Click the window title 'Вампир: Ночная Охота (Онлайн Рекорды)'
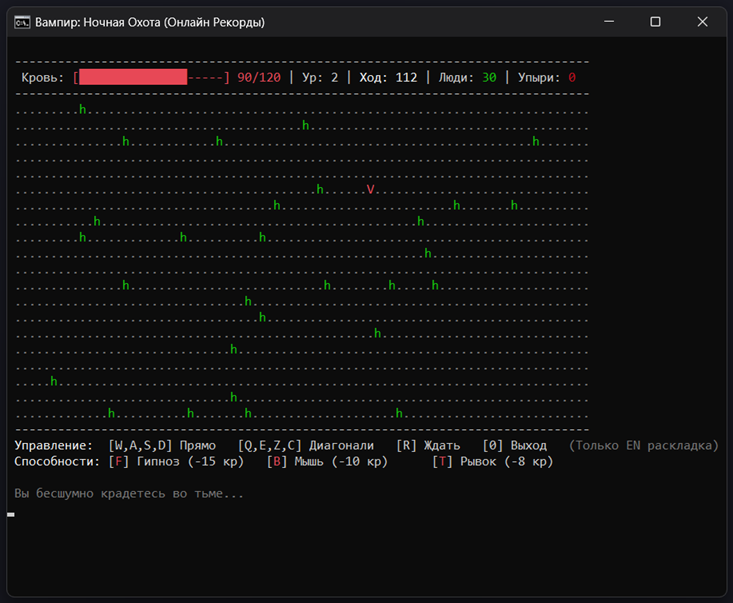Screen dimensions: 733x603 [150, 22]
